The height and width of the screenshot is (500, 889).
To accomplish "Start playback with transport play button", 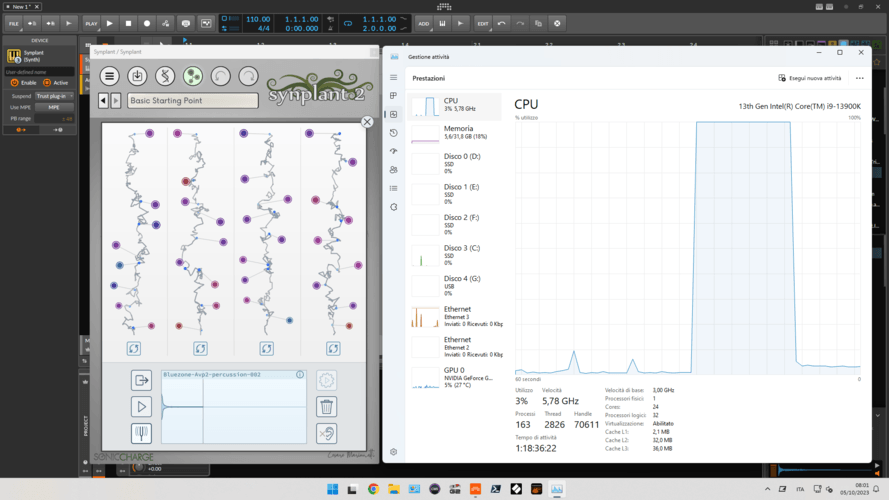I will pyautogui.click(x=109, y=24).
